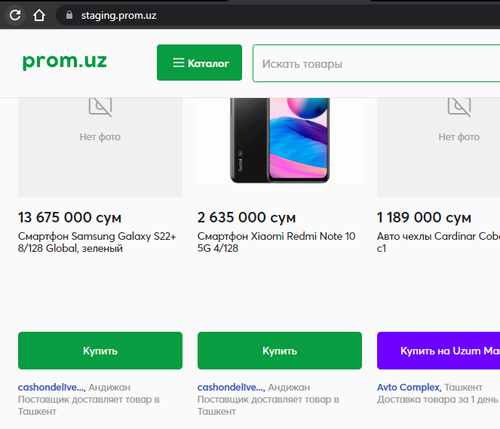
Task: Open the Xiaomi Redmi Note 10 photo
Action: [280, 140]
